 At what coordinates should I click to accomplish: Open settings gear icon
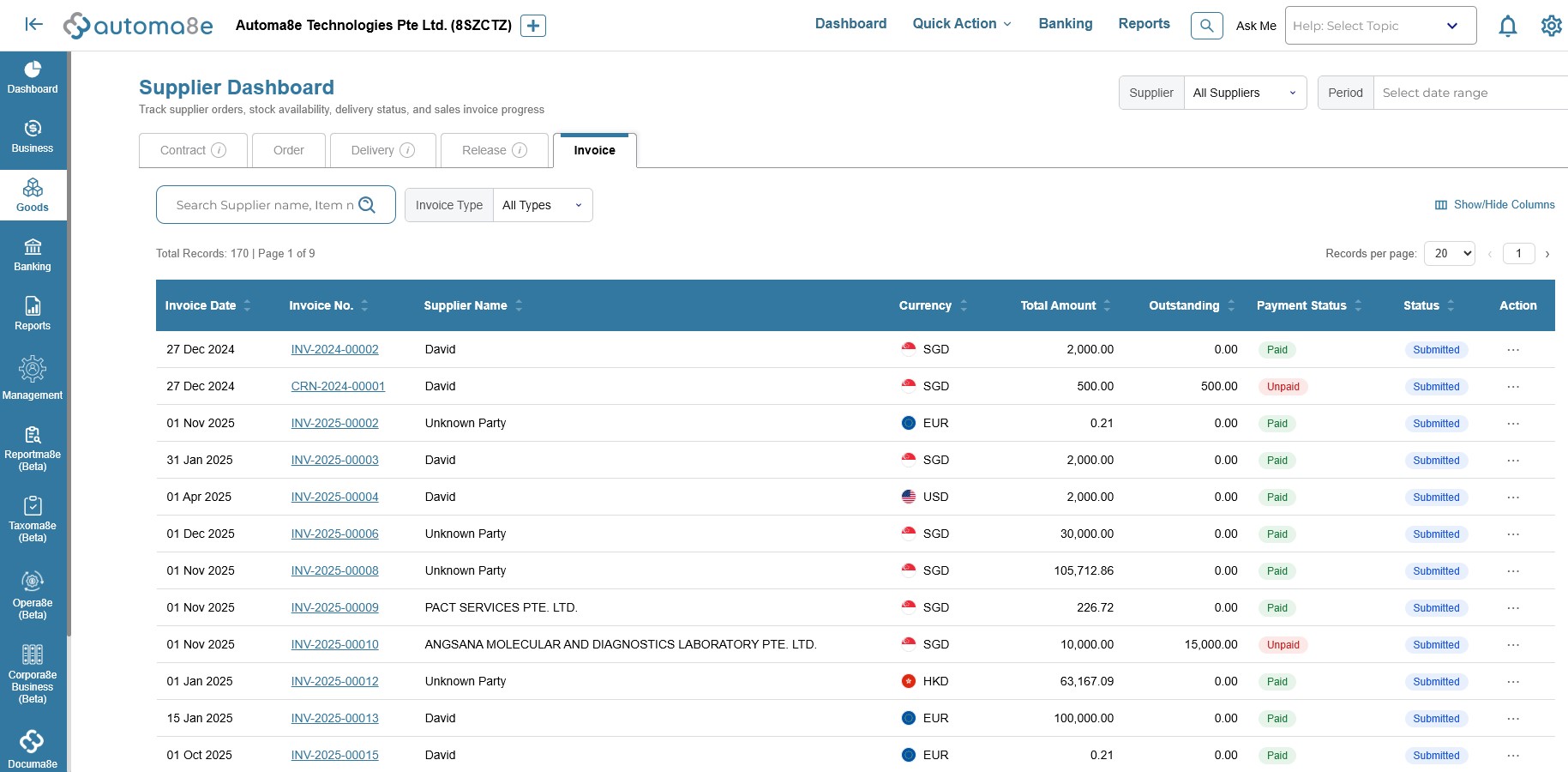click(1552, 26)
